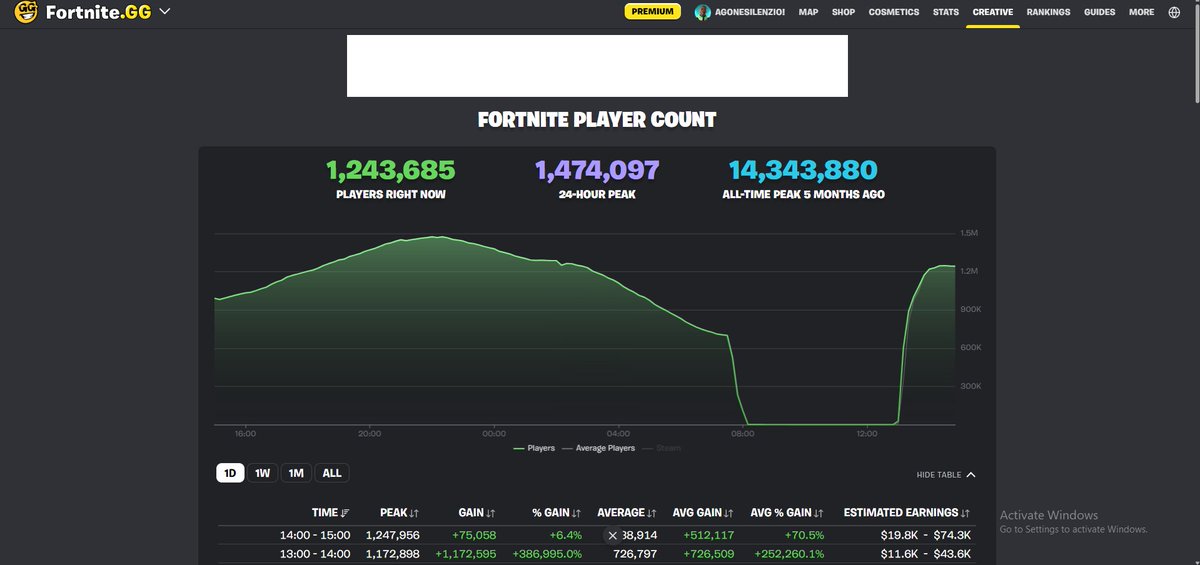Screen dimensions: 1200x565
Task: Open the GUIDES menu item
Action: (x=1099, y=12)
